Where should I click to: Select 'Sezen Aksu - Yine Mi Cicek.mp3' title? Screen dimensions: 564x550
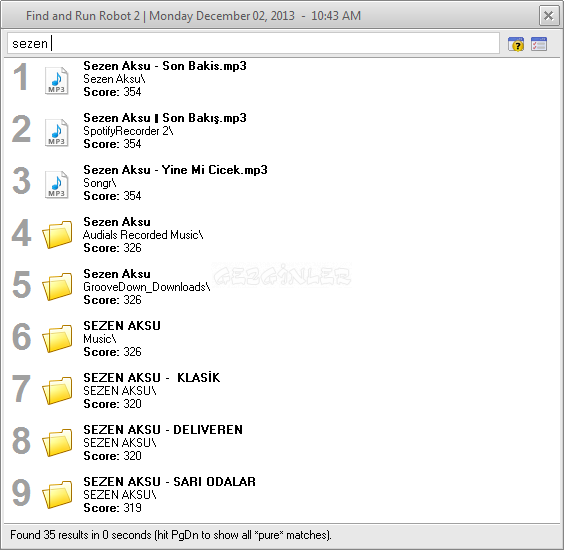pos(175,170)
